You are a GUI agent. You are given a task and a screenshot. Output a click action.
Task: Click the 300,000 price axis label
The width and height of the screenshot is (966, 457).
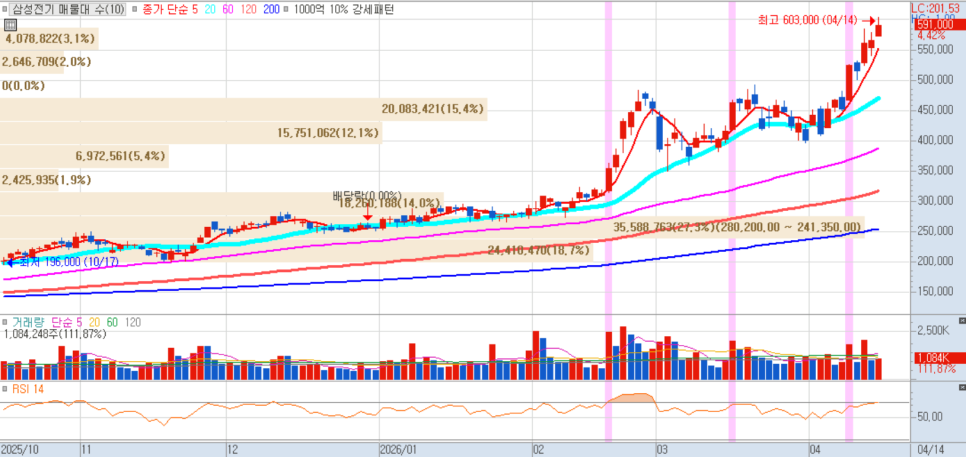(933, 201)
